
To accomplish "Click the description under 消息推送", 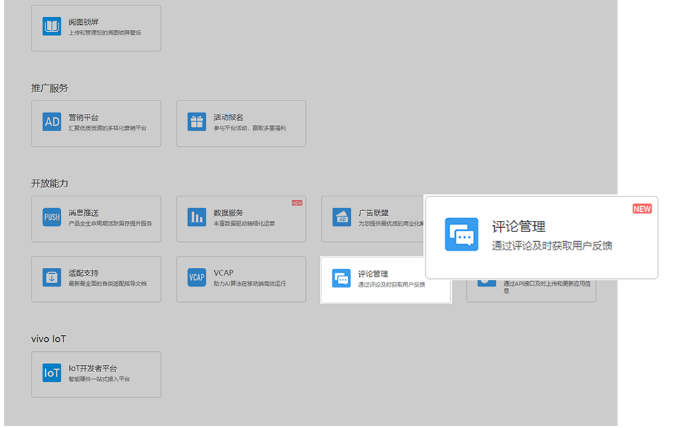I will tap(110, 223).
